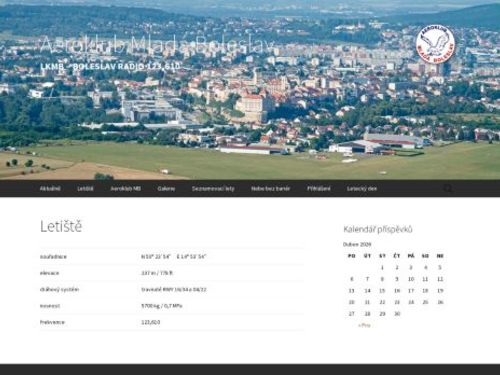
Task: Select the travnaté RWY runway value
Action: (174, 289)
